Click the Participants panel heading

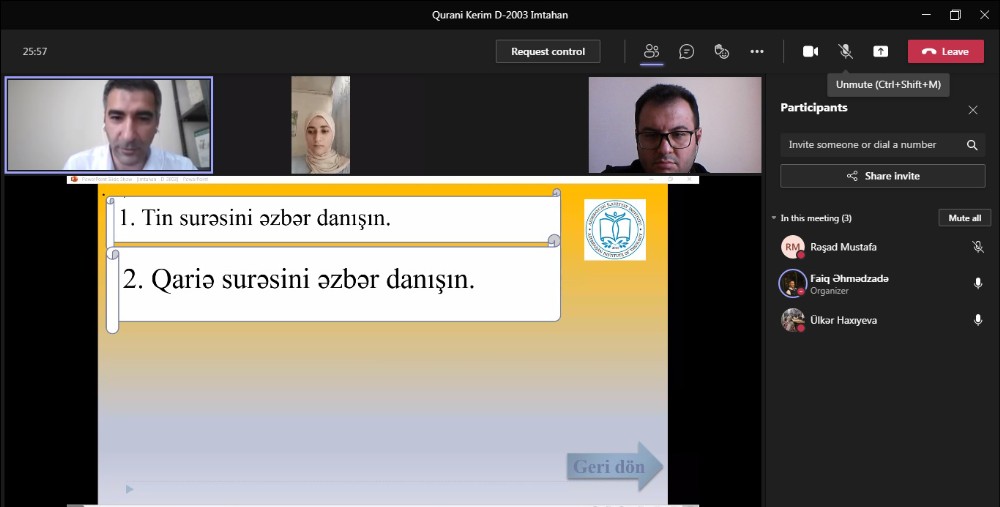814,108
